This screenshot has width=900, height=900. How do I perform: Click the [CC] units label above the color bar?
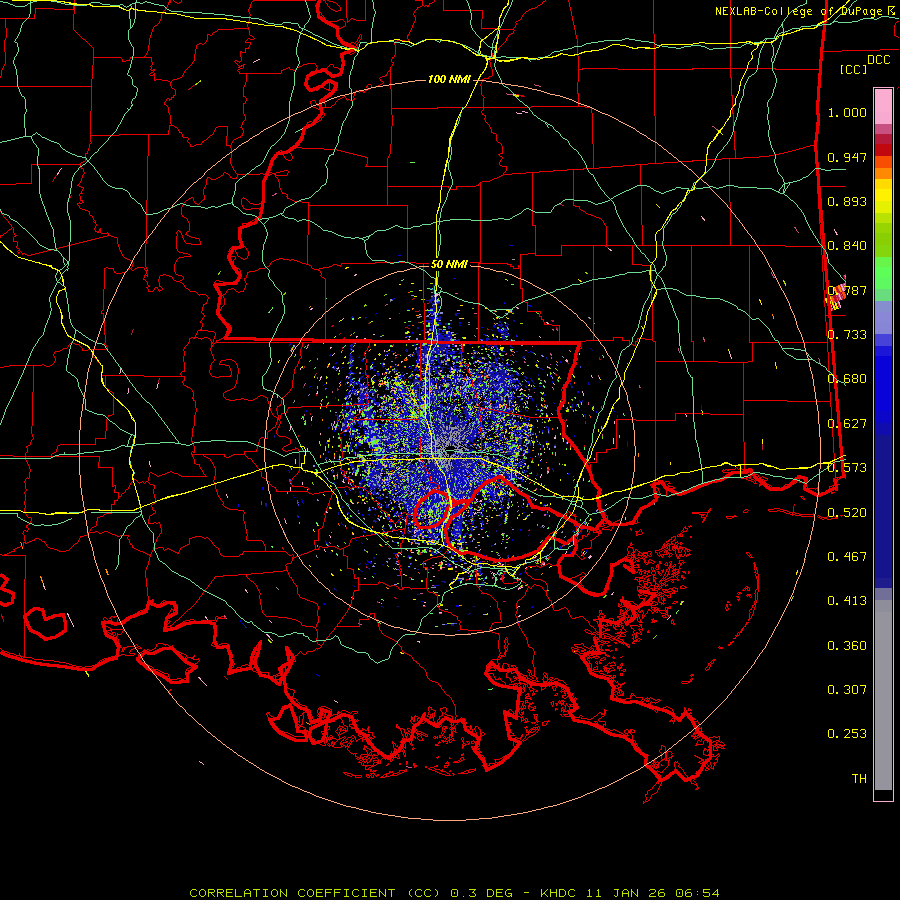click(854, 69)
